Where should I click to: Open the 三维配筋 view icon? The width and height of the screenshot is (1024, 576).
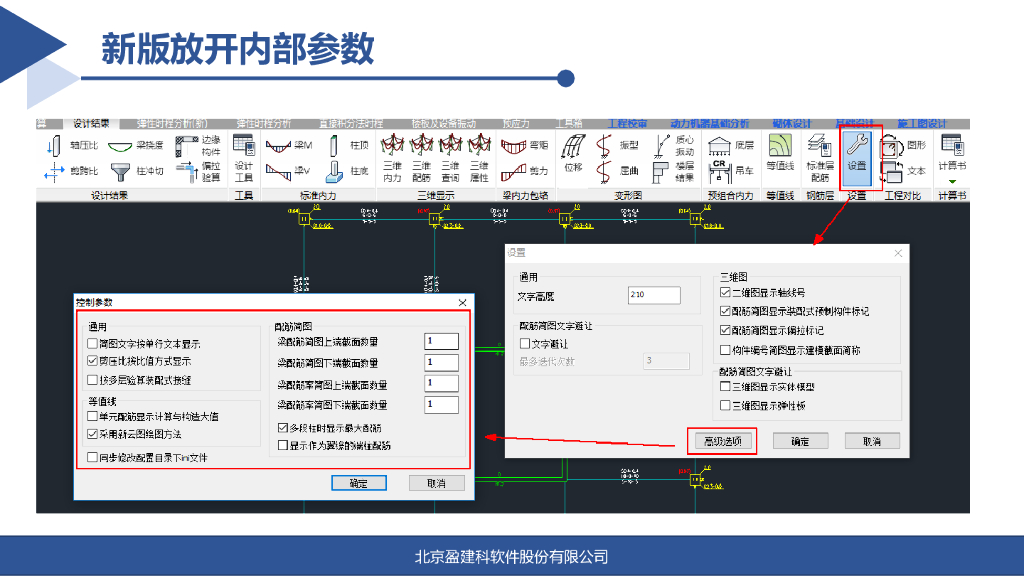pos(422,145)
